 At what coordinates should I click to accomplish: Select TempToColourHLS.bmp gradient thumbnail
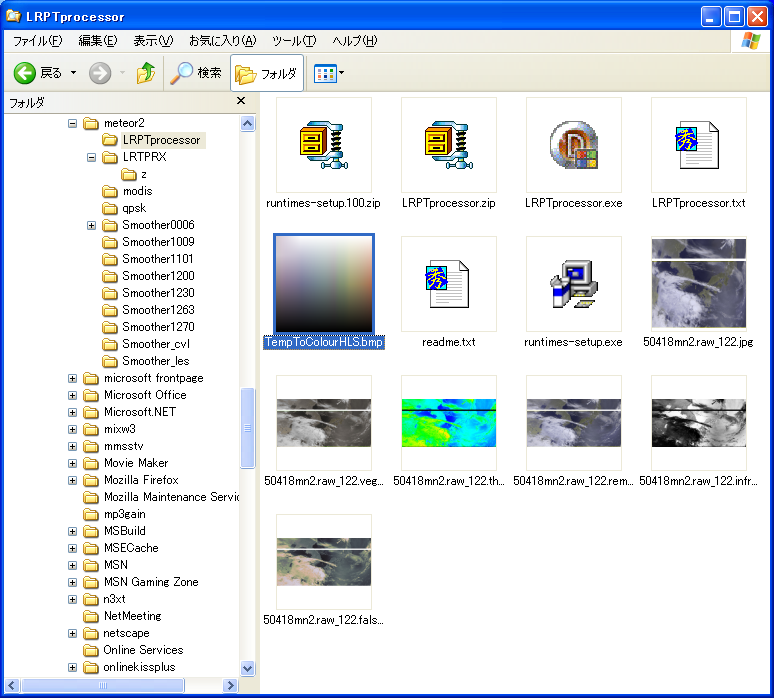[x=324, y=284]
